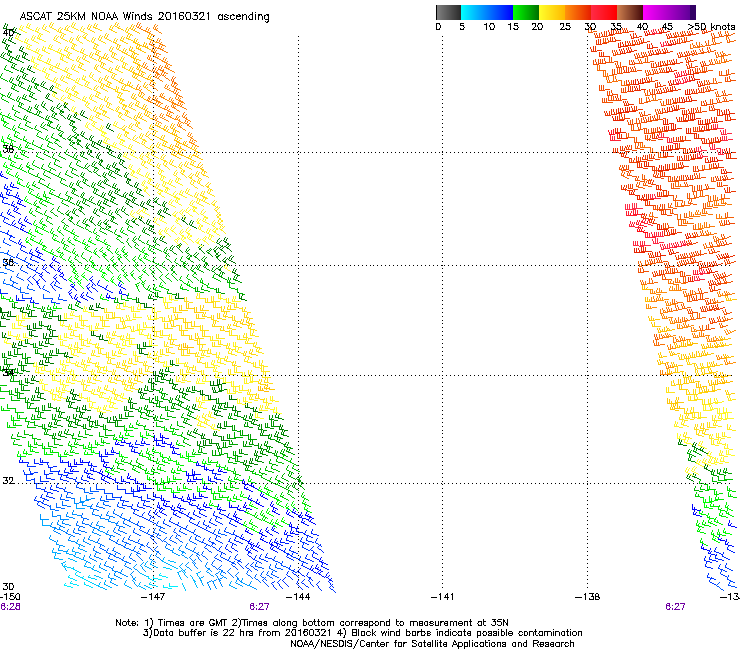
Task: Click the 'Data buffer is 22 hrs' note
Action: [362, 633]
